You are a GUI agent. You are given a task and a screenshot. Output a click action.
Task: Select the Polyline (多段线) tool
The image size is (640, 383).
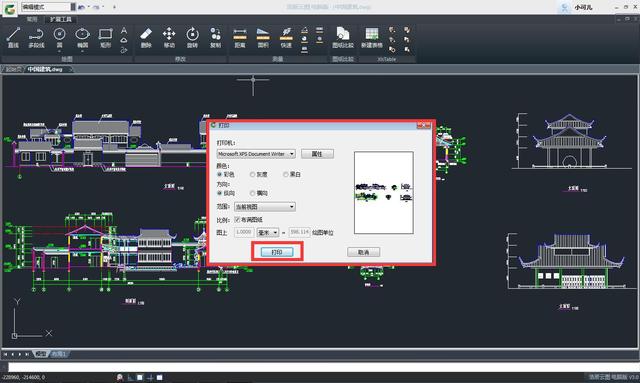pos(36,37)
